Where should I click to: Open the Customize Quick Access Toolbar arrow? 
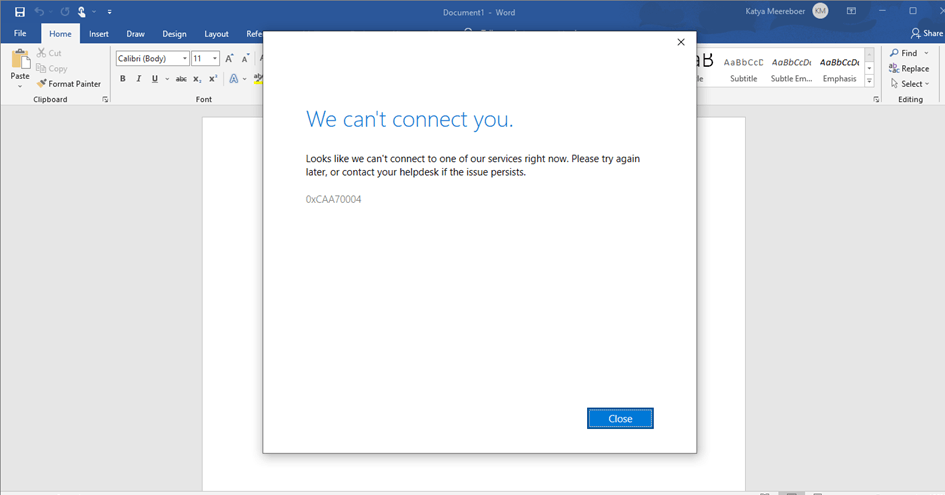click(109, 12)
